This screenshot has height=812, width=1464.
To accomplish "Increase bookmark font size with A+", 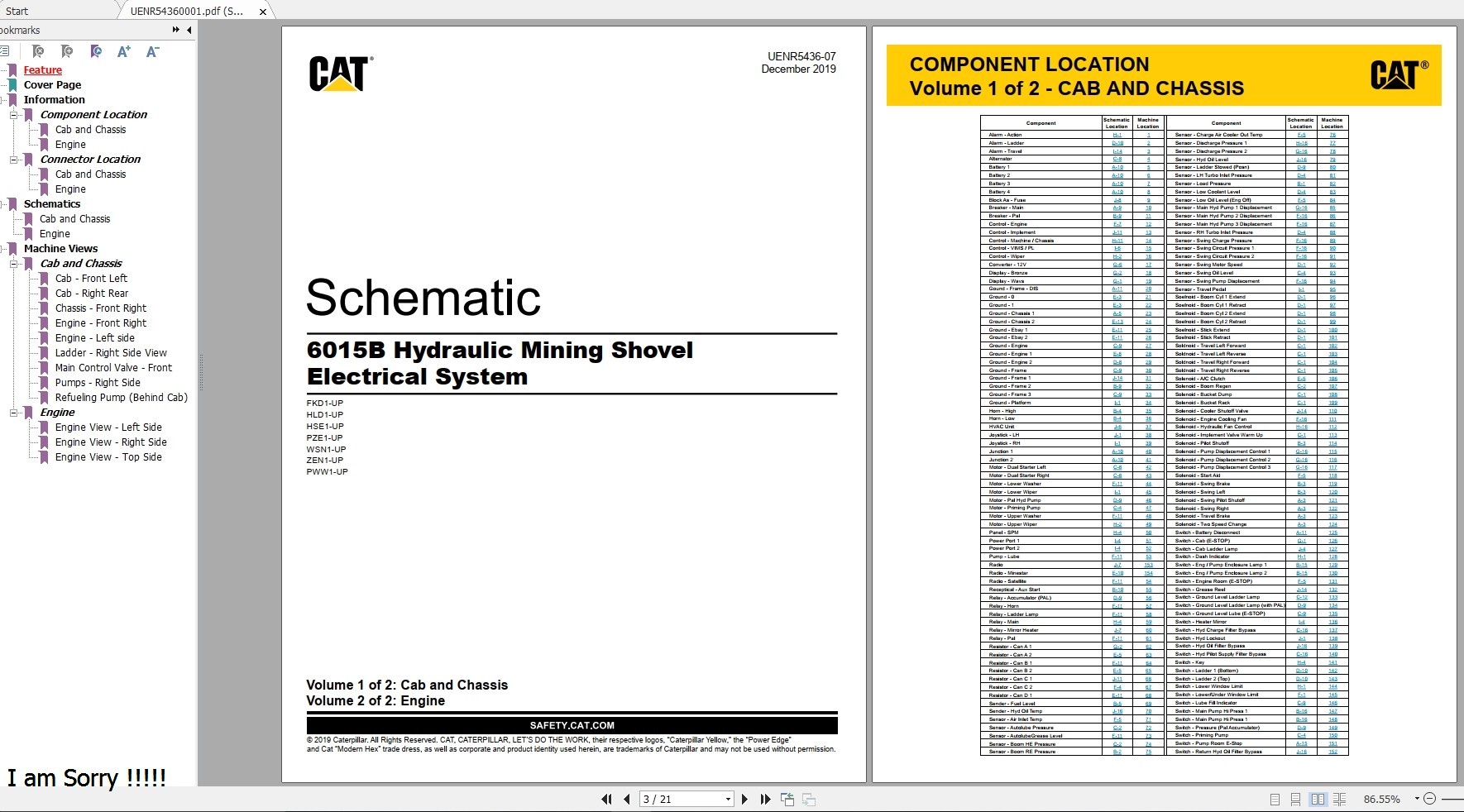I will [124, 51].
